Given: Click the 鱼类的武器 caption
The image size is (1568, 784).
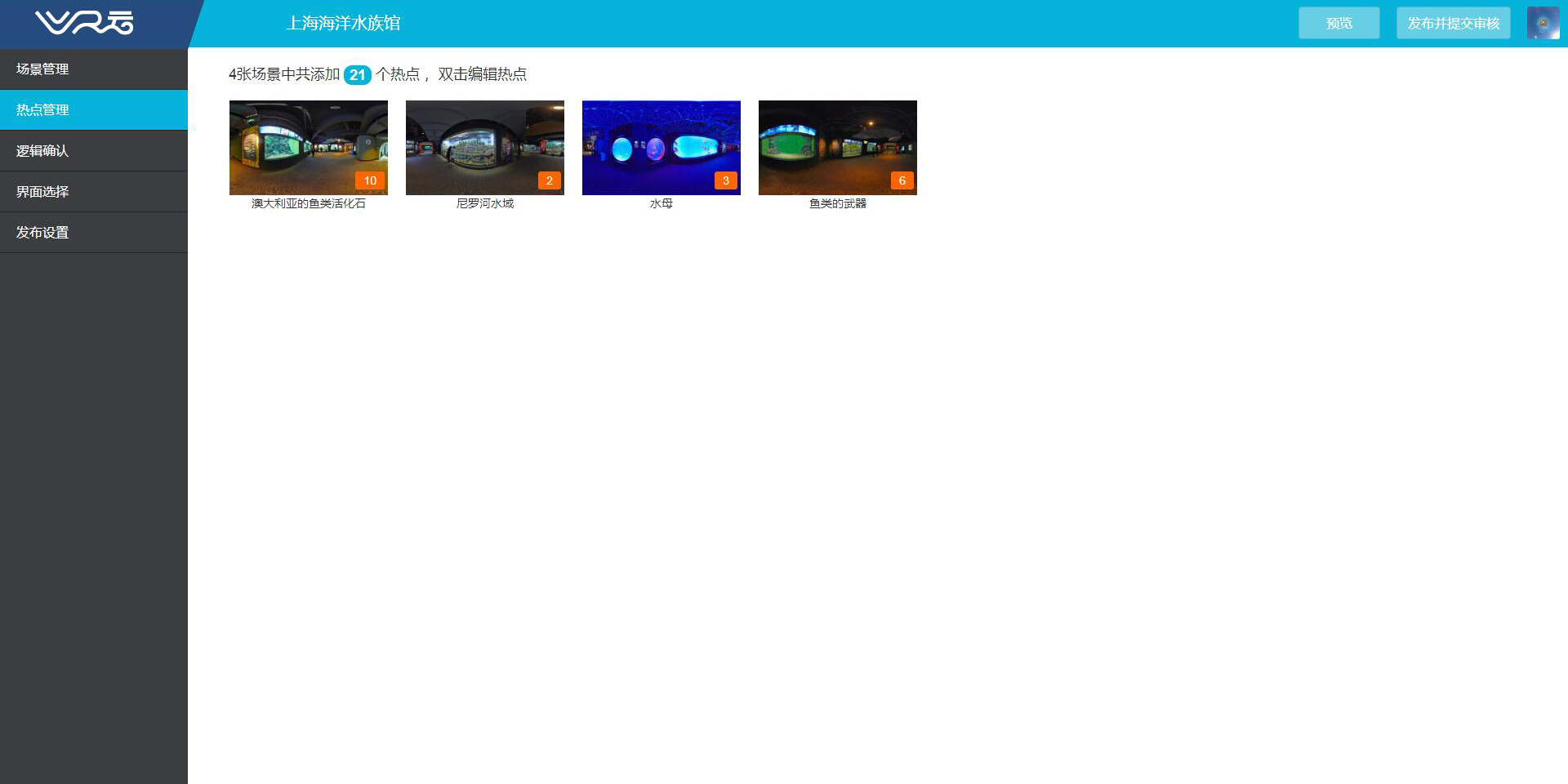Looking at the screenshot, I should (838, 203).
